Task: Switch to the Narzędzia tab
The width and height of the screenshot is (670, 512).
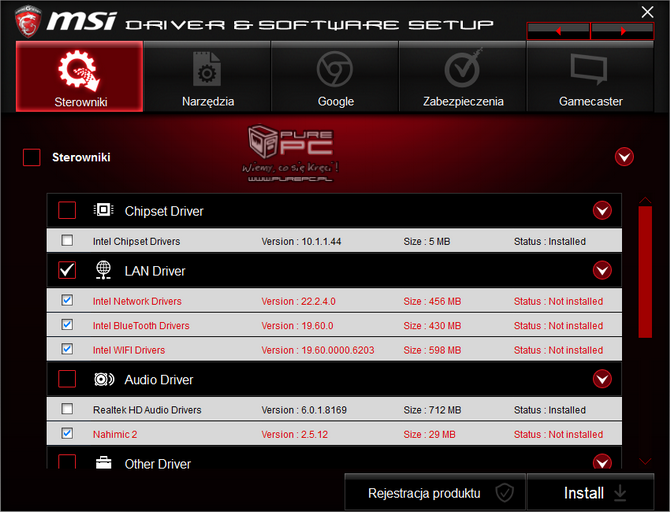Action: point(207,77)
